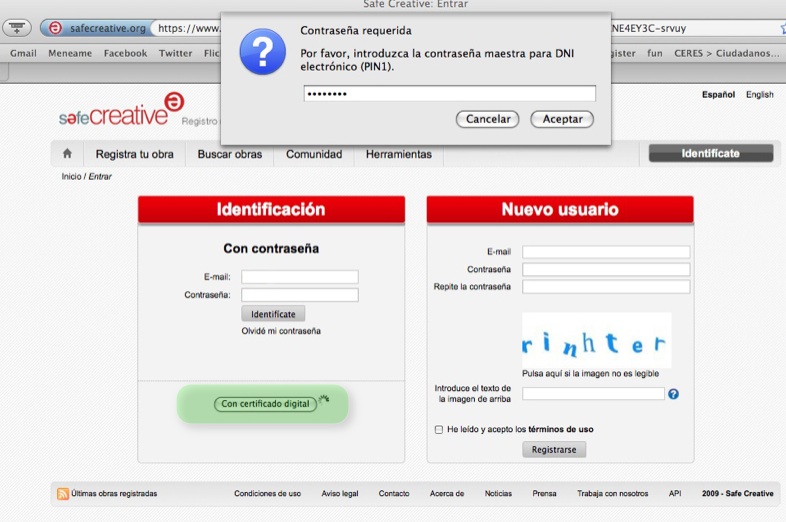Screen dimensions: 786x522
Task: Click the Registrarse button
Action: click(x=554, y=450)
